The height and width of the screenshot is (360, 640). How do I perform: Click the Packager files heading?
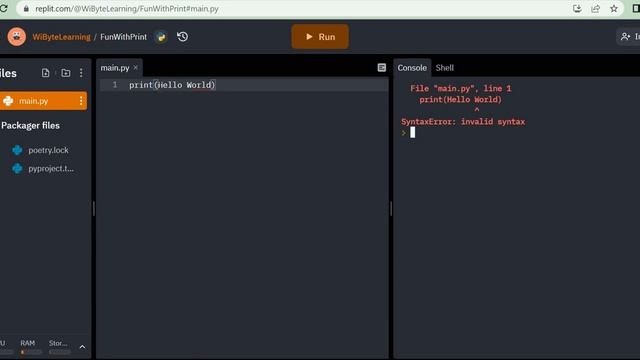30,126
